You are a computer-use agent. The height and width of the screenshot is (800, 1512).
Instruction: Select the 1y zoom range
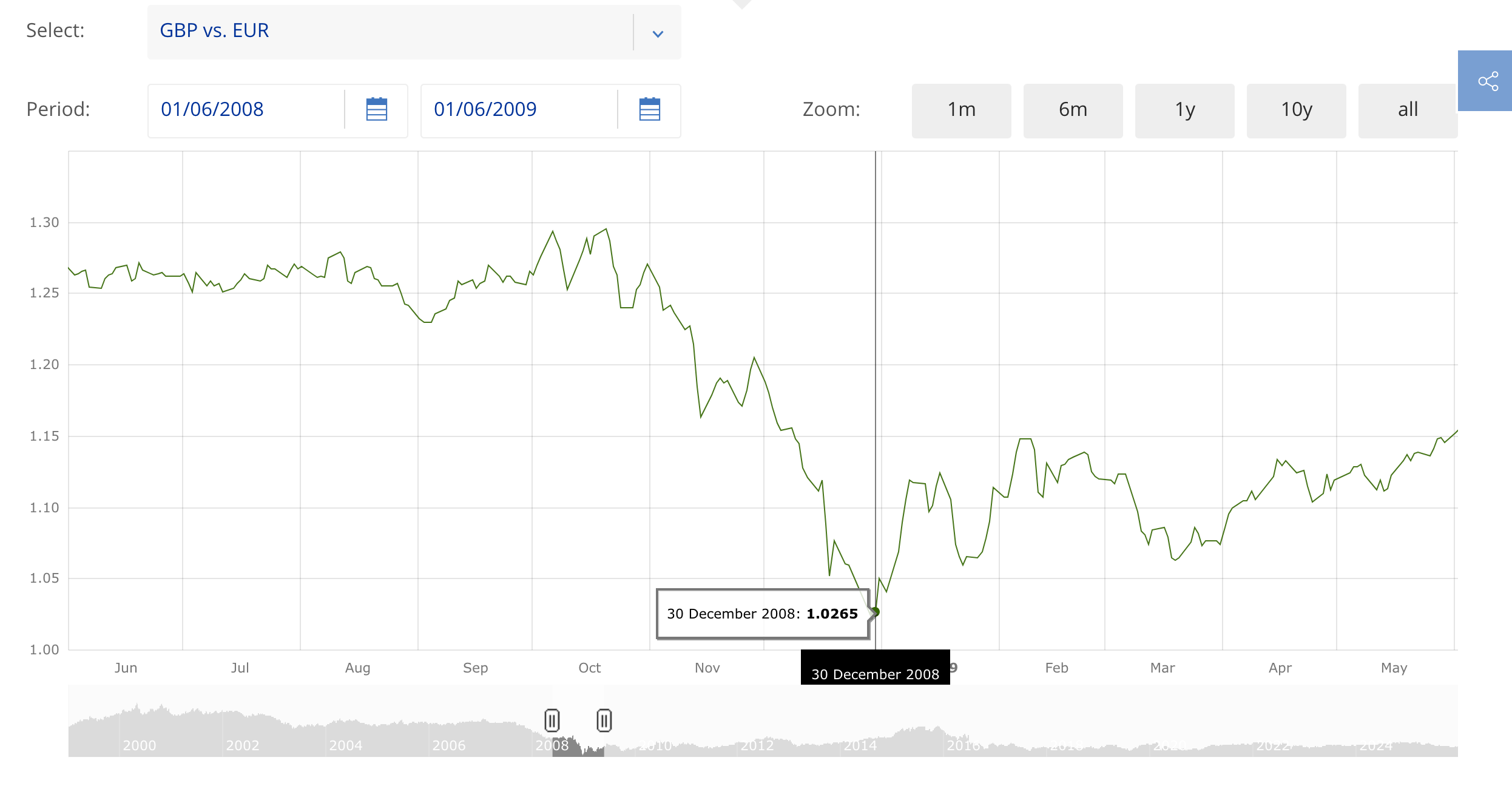1184,110
